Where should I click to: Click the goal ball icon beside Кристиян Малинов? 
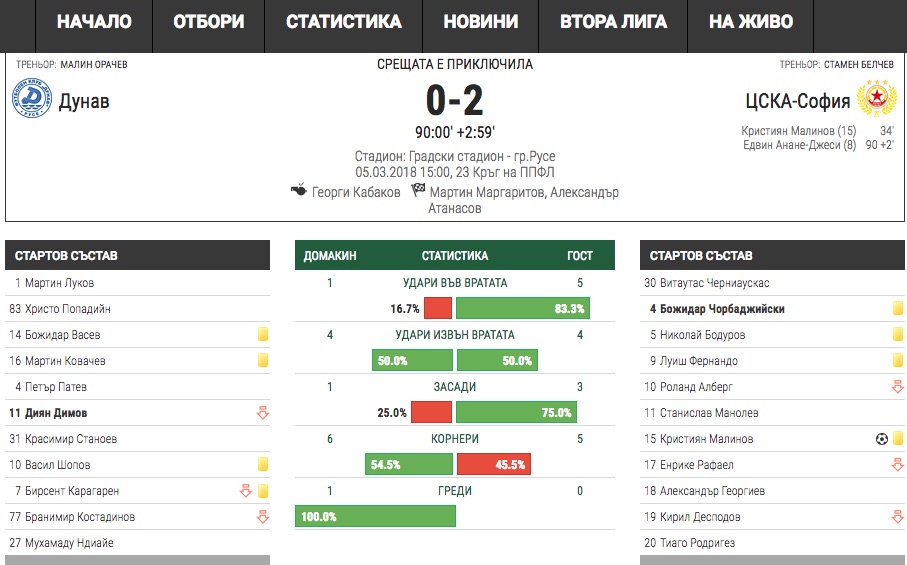point(881,438)
